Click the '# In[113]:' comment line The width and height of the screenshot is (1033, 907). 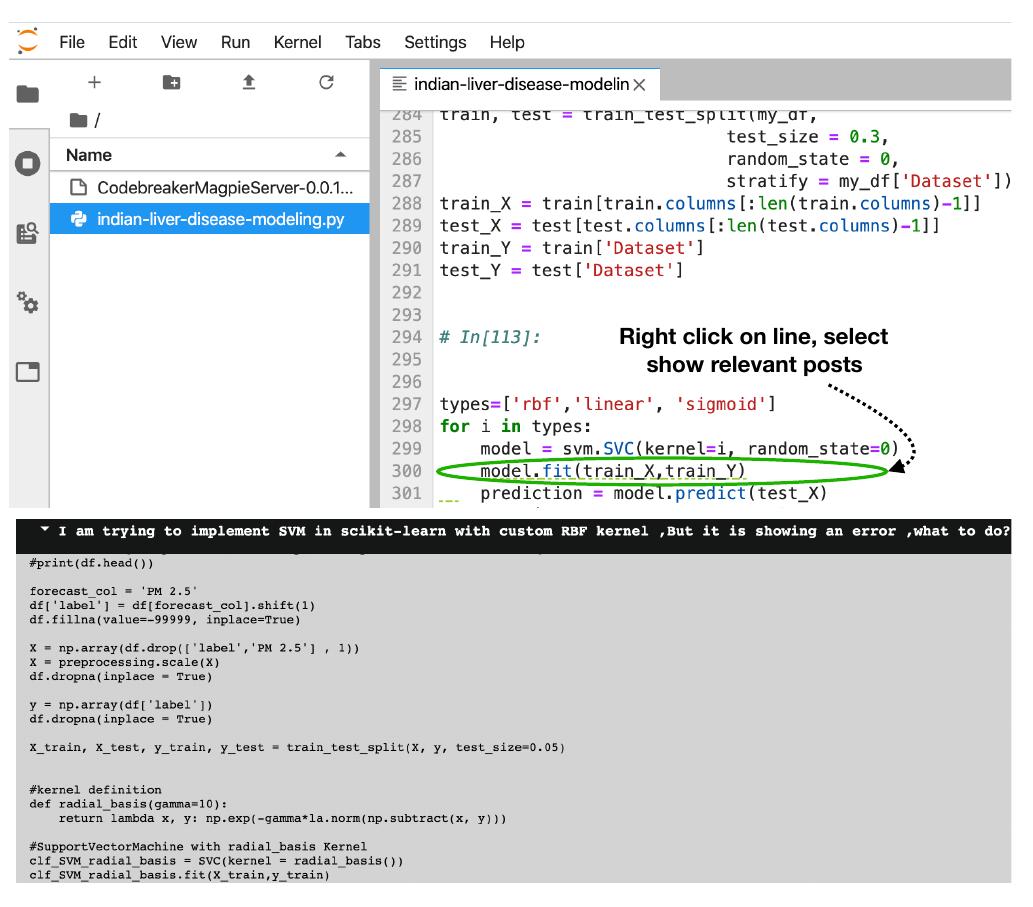click(x=489, y=337)
